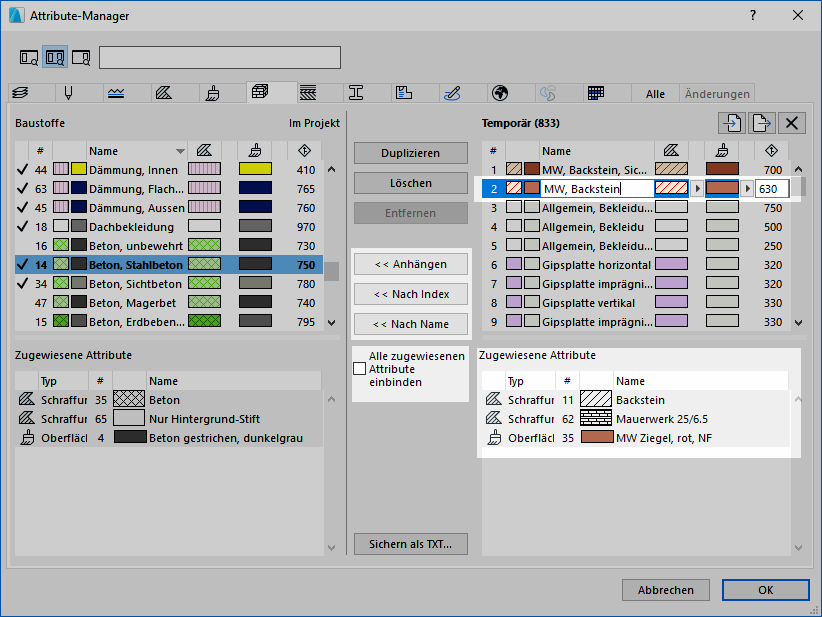This screenshot has width=822, height=617.
Task: Open the Zone Categories tab
Action: tap(404, 93)
